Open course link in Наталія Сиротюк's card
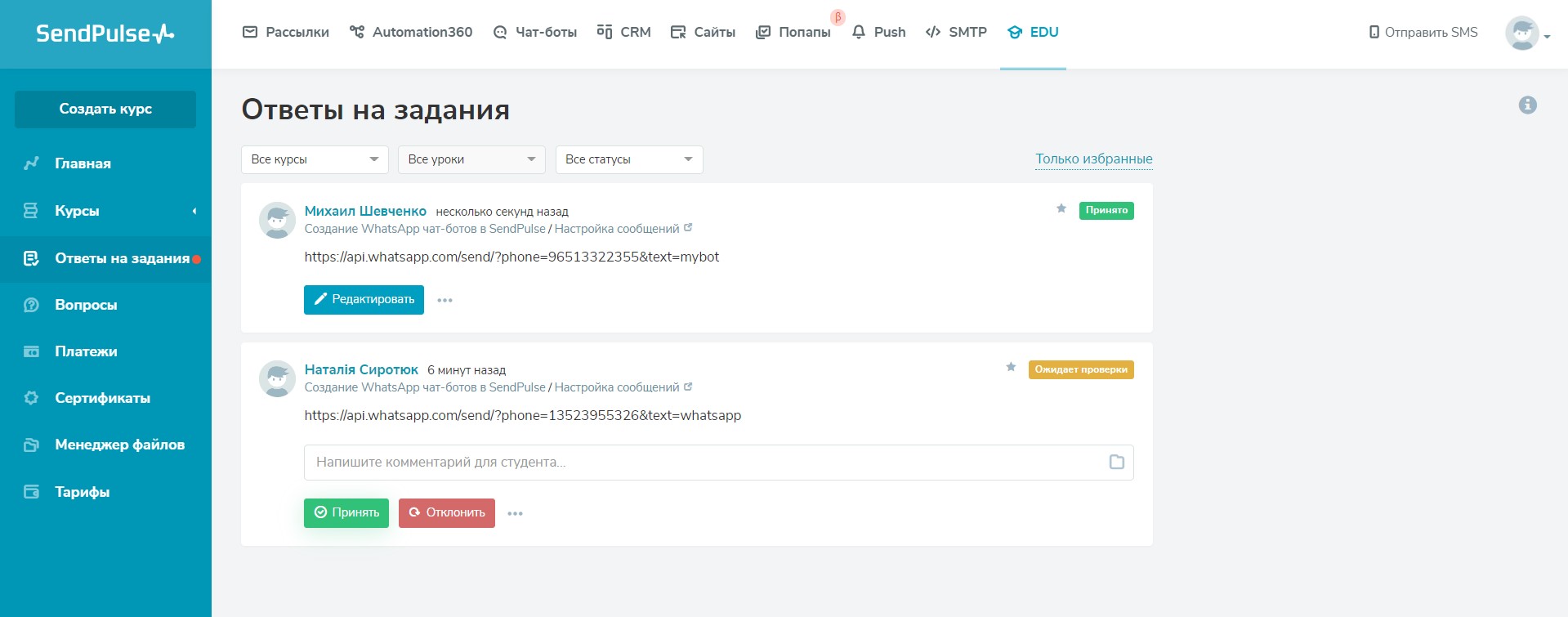The image size is (1568, 617). [x=425, y=387]
